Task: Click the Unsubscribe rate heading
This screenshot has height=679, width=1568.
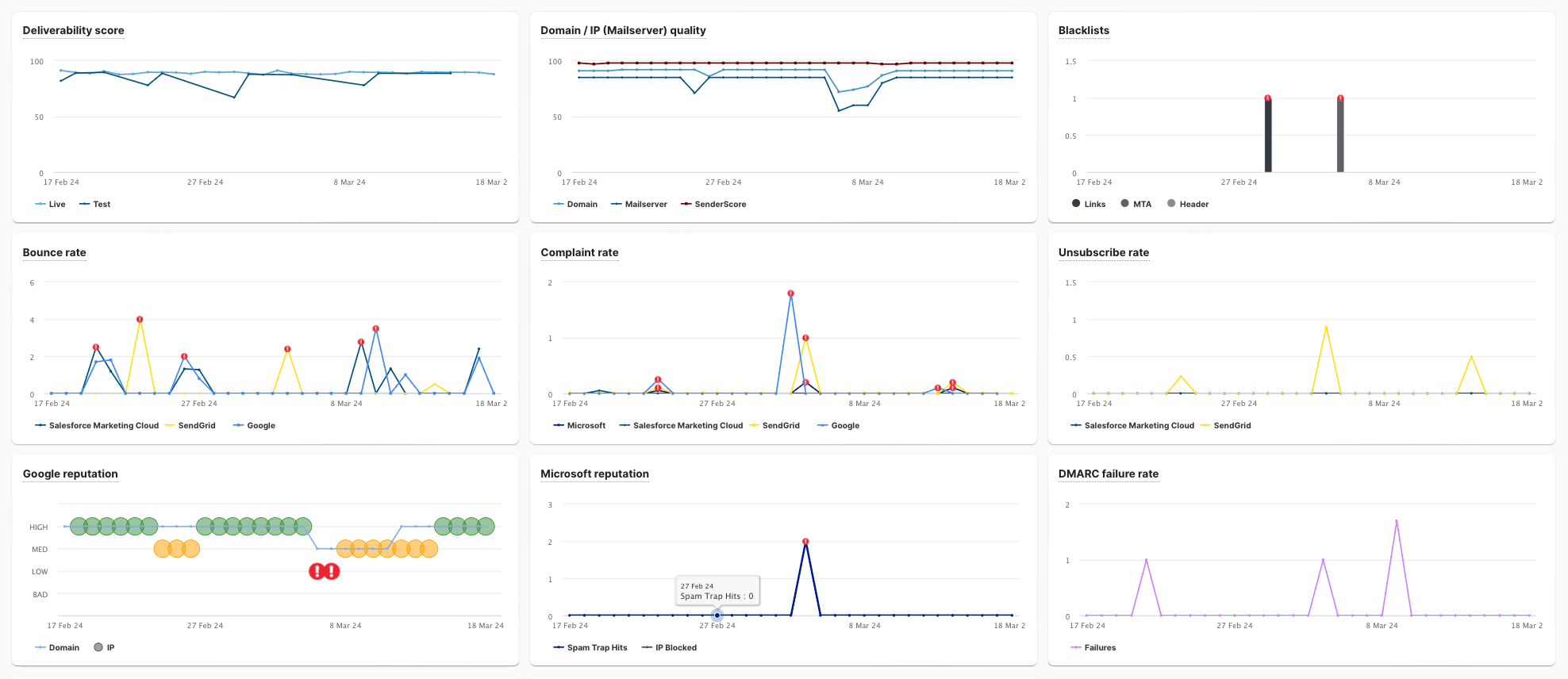Action: [1103, 252]
